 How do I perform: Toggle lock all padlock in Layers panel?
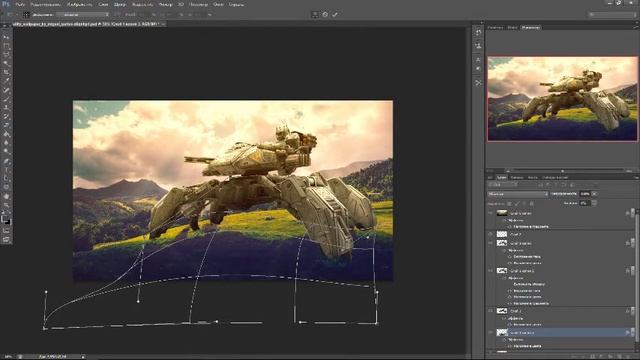531,203
